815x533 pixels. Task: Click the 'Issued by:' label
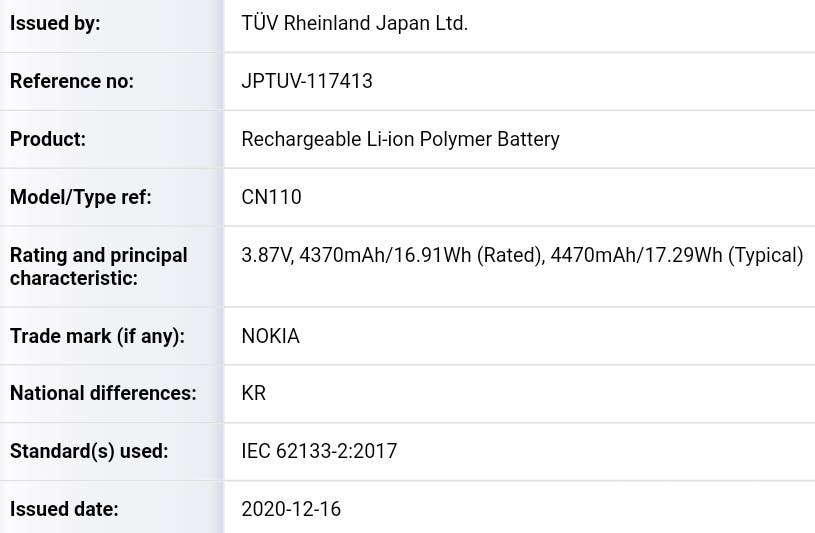[x=55, y=23]
